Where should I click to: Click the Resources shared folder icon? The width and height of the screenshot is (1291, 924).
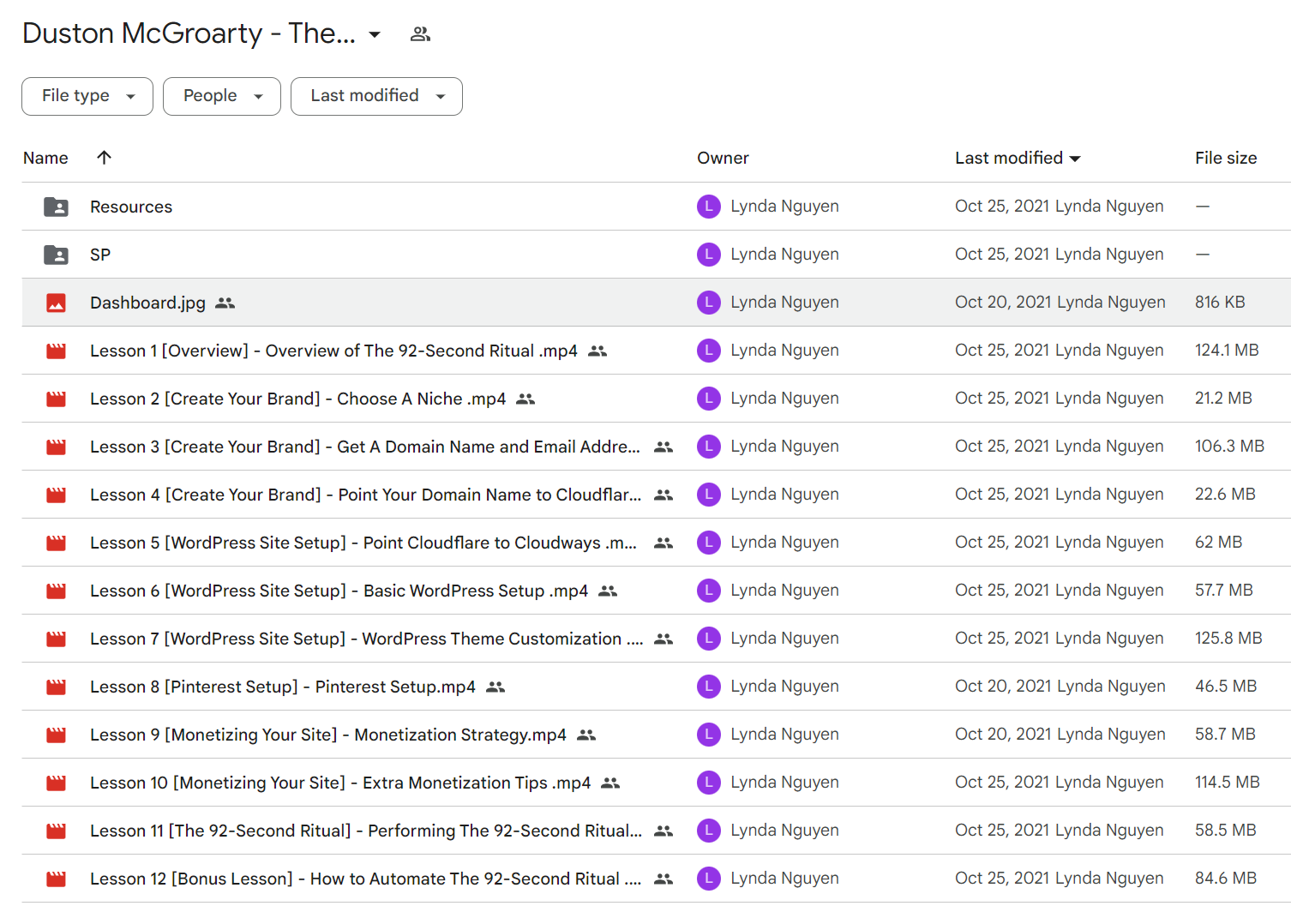(x=56, y=207)
